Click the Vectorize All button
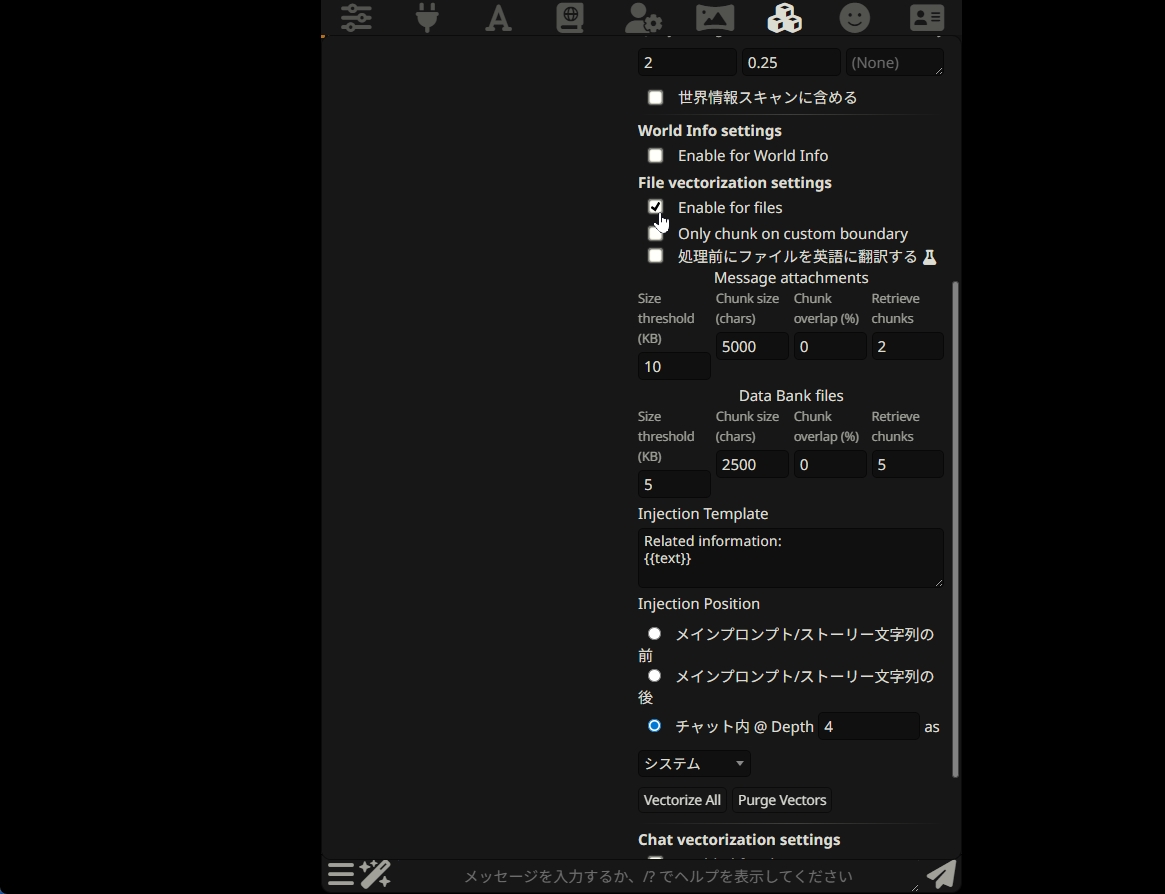The image size is (1165, 894). (681, 800)
